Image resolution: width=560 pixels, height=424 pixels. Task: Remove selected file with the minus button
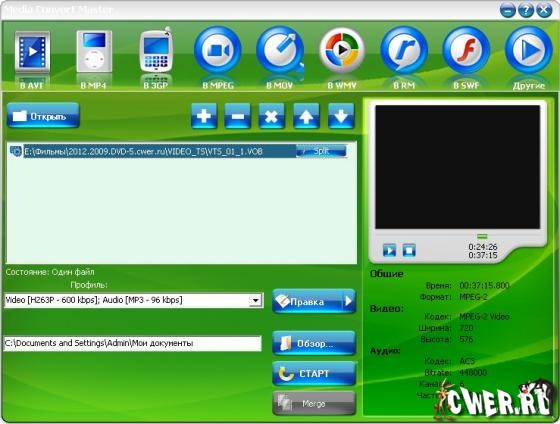[238, 116]
